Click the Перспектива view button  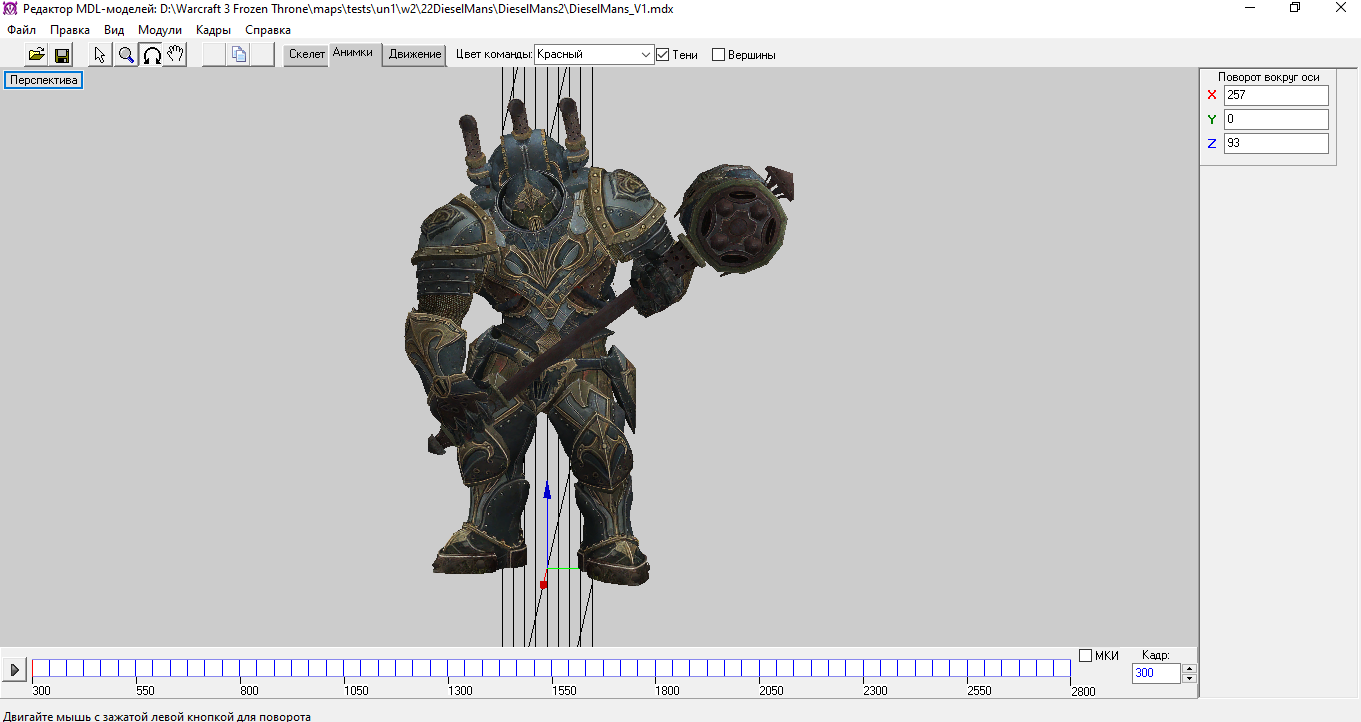coord(44,80)
